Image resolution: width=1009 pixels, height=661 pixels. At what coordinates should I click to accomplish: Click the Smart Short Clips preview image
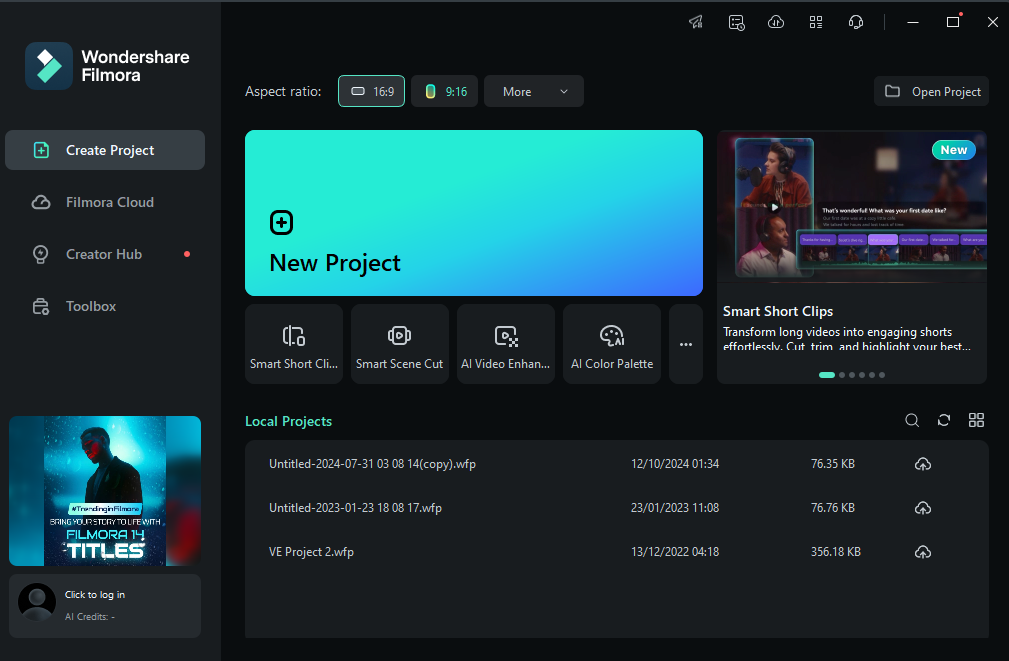(852, 207)
